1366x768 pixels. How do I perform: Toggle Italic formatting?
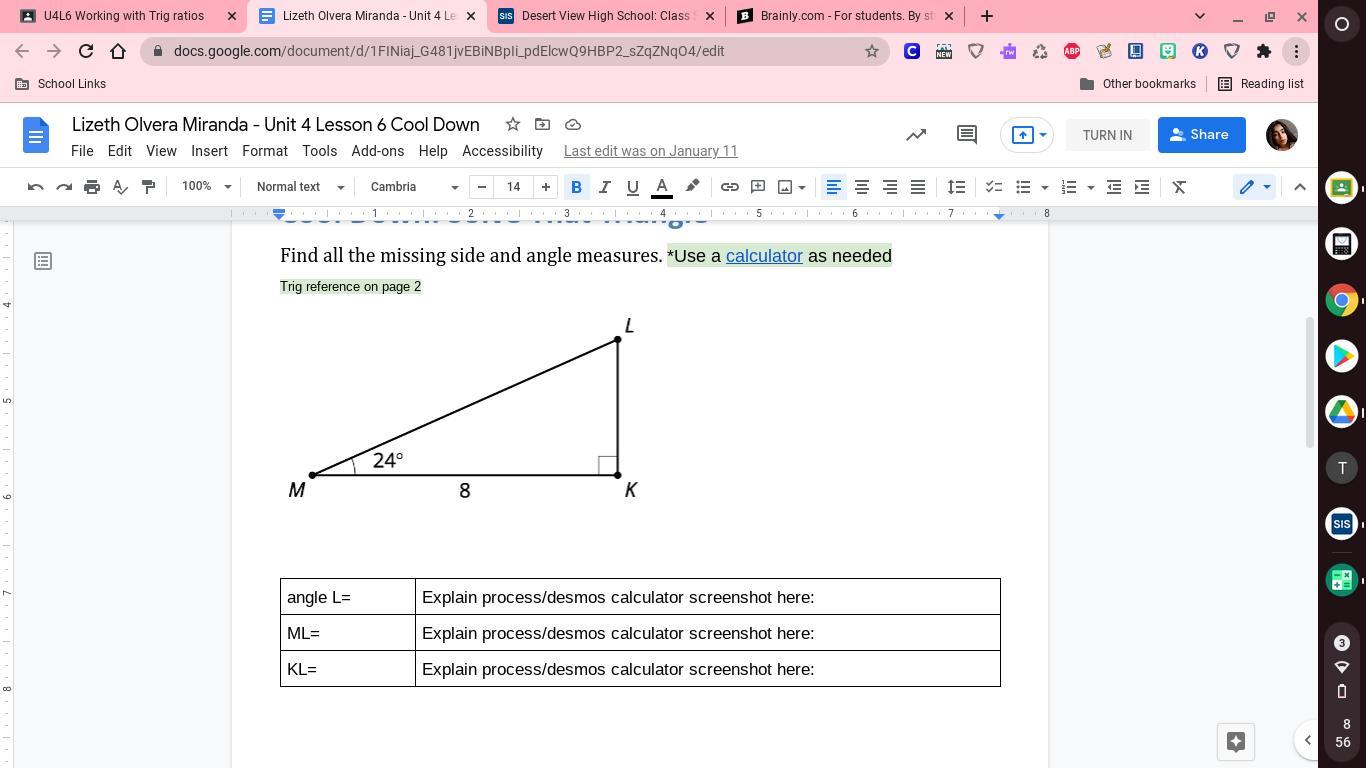[604, 187]
